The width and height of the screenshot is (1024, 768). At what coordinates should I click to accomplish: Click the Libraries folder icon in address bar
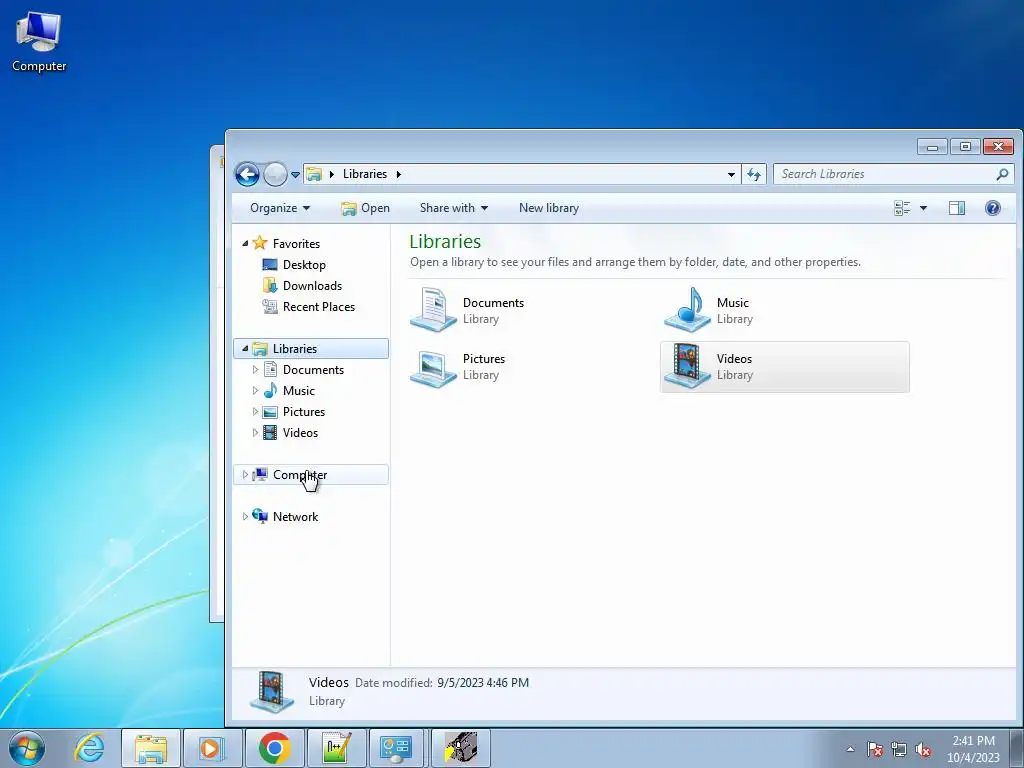[x=314, y=174]
